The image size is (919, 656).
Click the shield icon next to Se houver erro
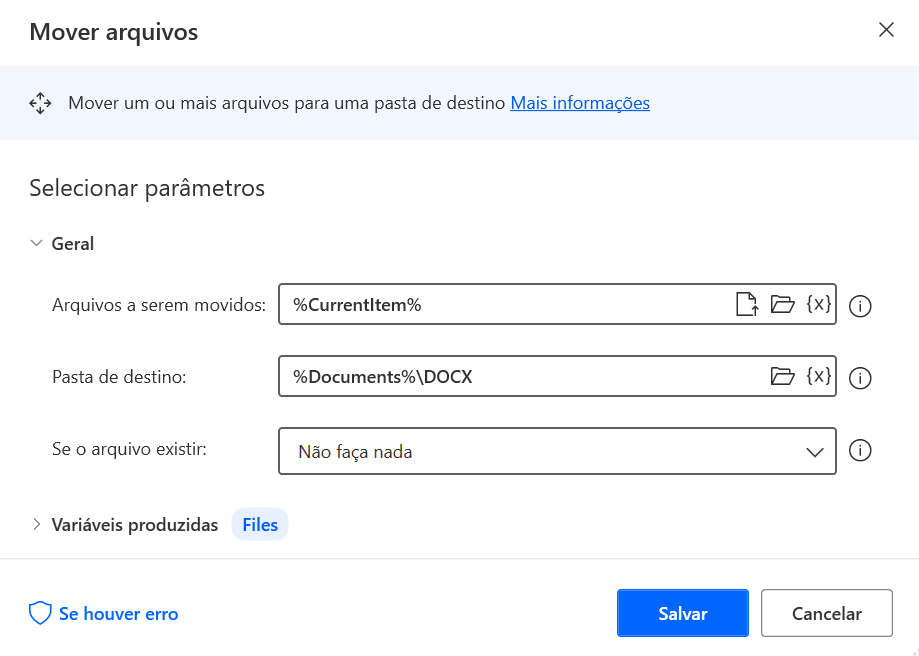pos(39,613)
